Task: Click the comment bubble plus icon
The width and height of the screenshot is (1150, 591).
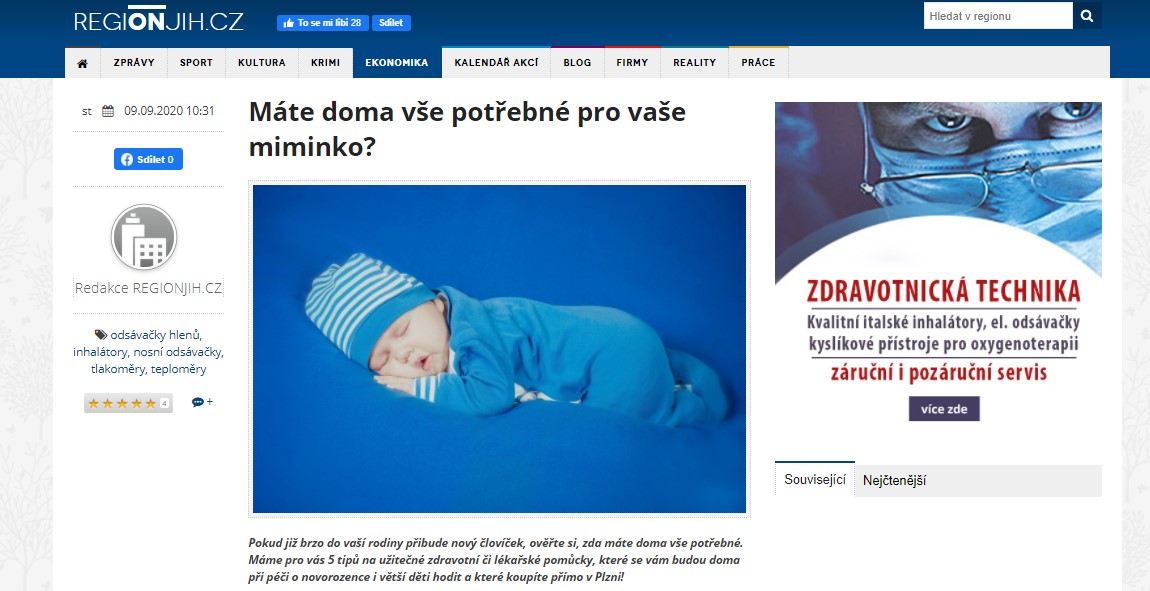Action: pyautogui.click(x=202, y=402)
